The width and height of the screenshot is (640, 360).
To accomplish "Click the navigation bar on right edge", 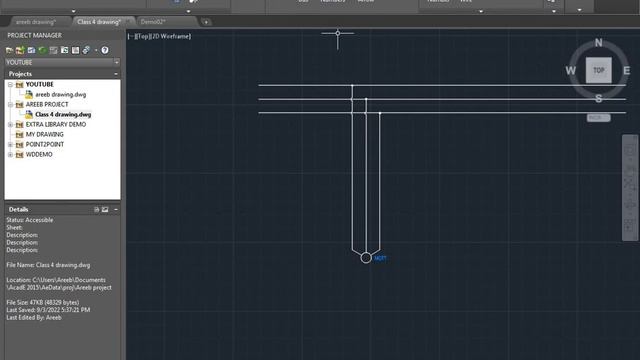I will point(629,188).
